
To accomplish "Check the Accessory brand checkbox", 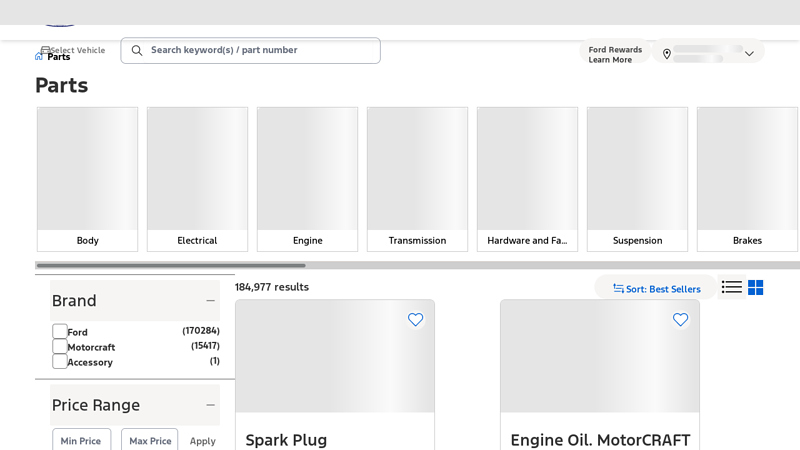I will coord(60,361).
